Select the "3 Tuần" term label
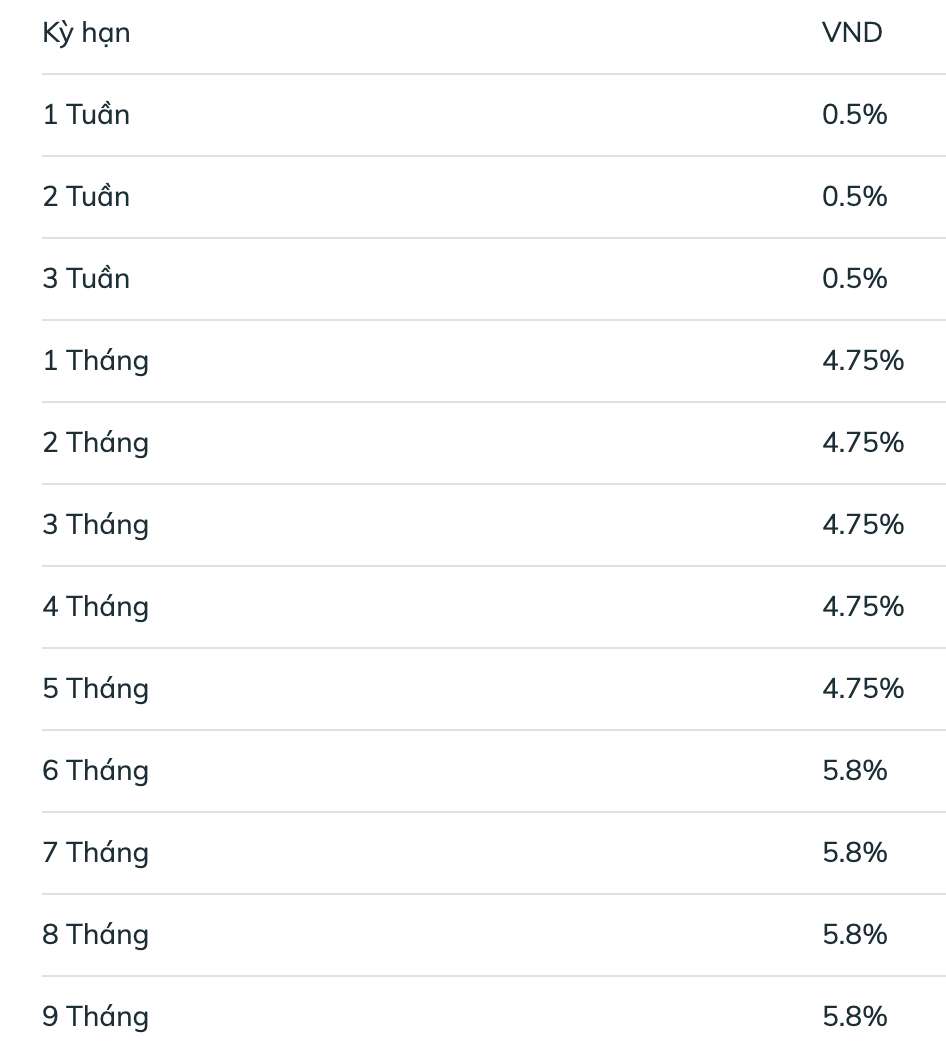This screenshot has height=1048, width=946. 86,279
